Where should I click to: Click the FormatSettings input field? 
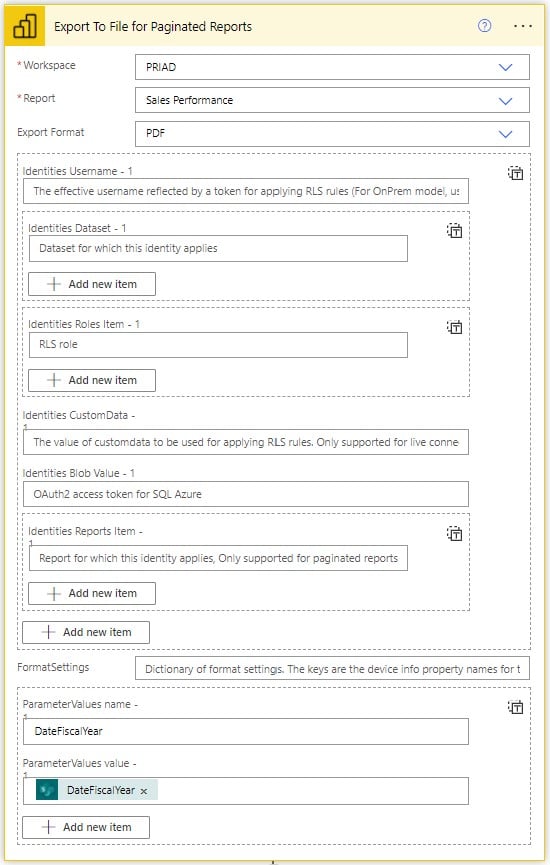pyautogui.click(x=332, y=669)
